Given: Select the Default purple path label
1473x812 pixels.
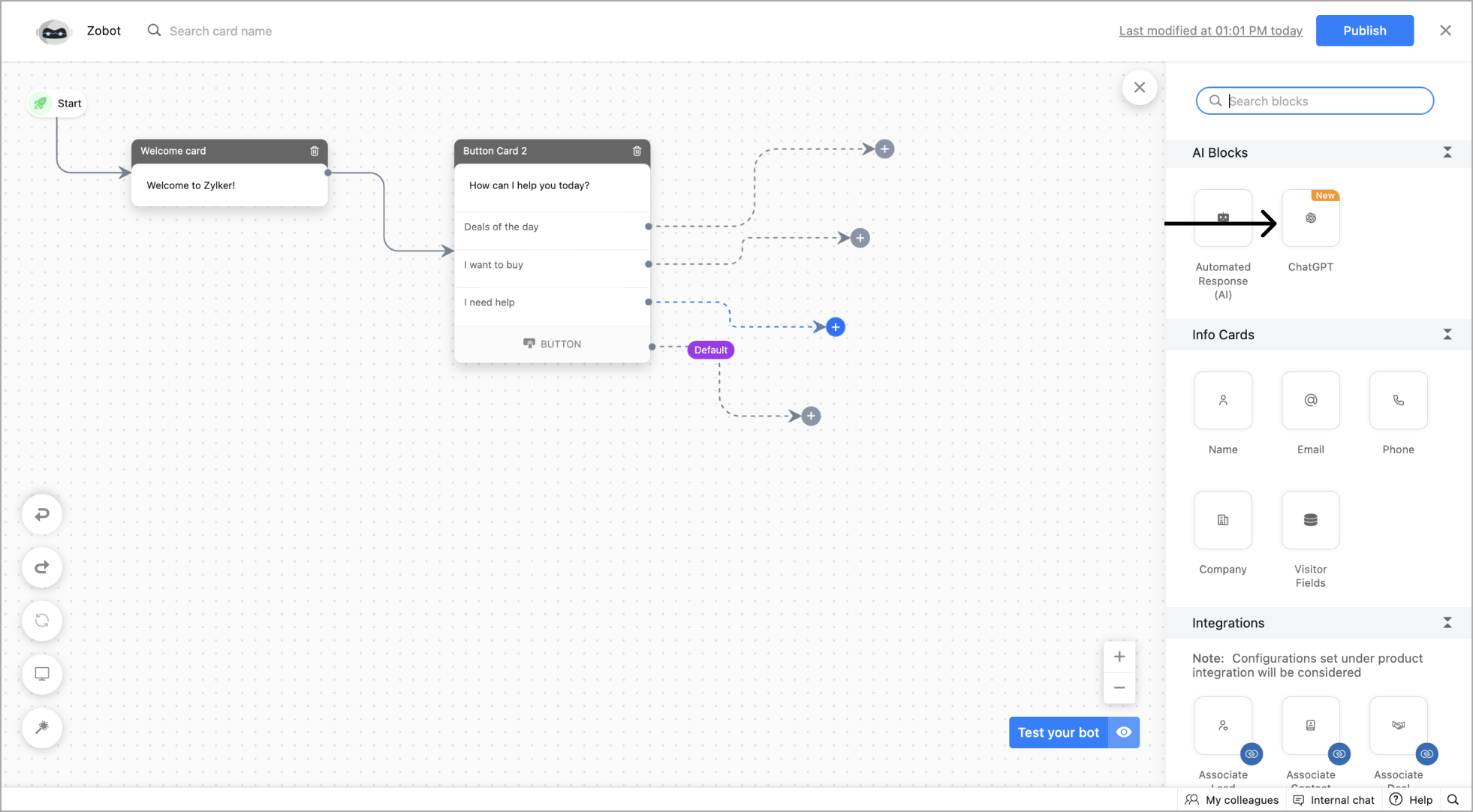Looking at the screenshot, I should pos(710,350).
